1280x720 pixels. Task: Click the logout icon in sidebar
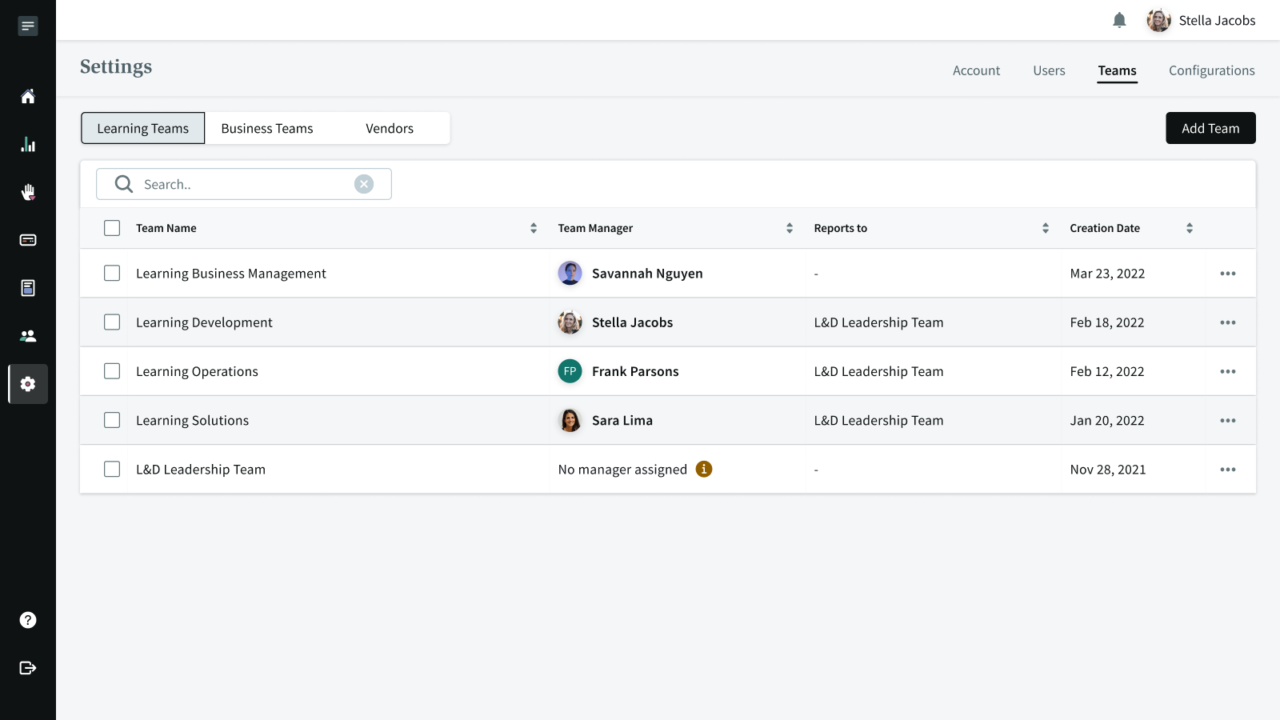[x=28, y=668]
